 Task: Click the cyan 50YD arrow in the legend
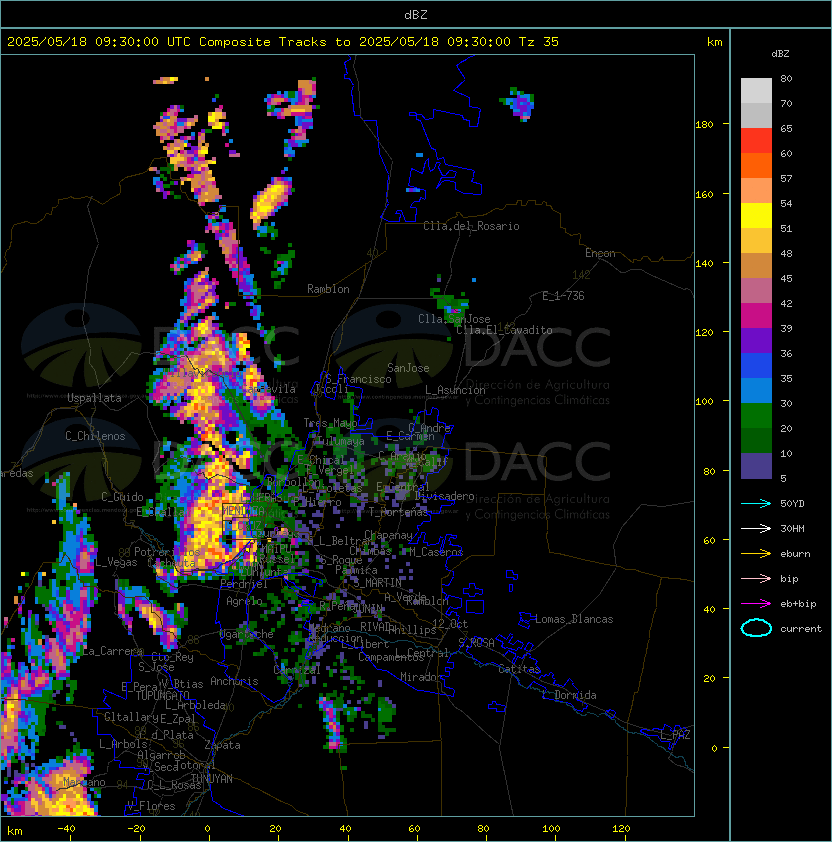(x=756, y=504)
